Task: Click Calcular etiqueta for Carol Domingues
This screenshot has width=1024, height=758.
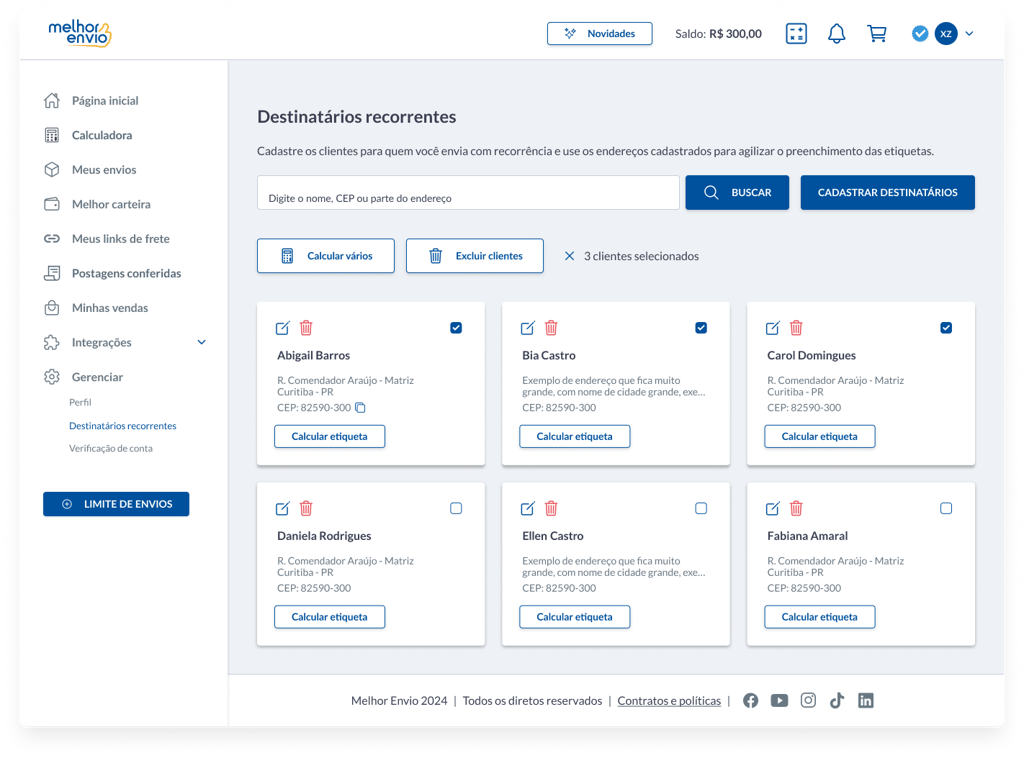Action: (x=820, y=436)
